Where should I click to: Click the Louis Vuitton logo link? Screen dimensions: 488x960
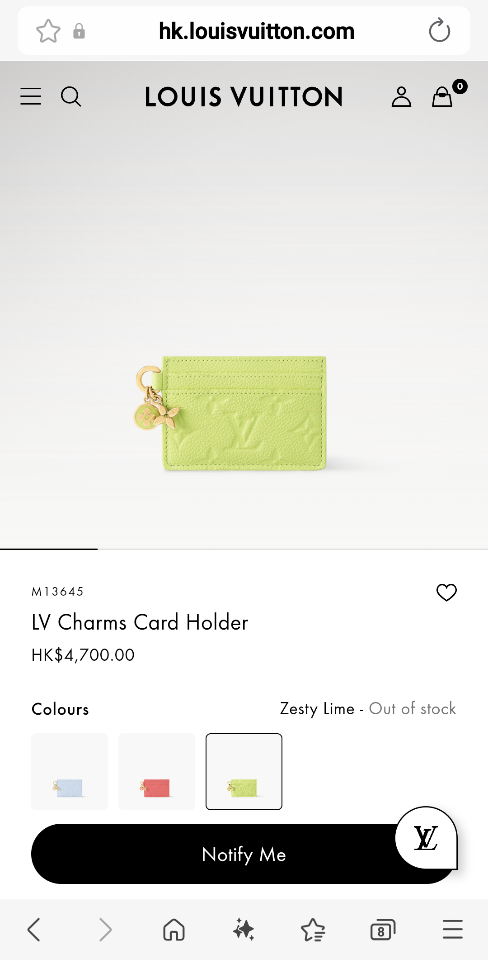[x=244, y=97]
